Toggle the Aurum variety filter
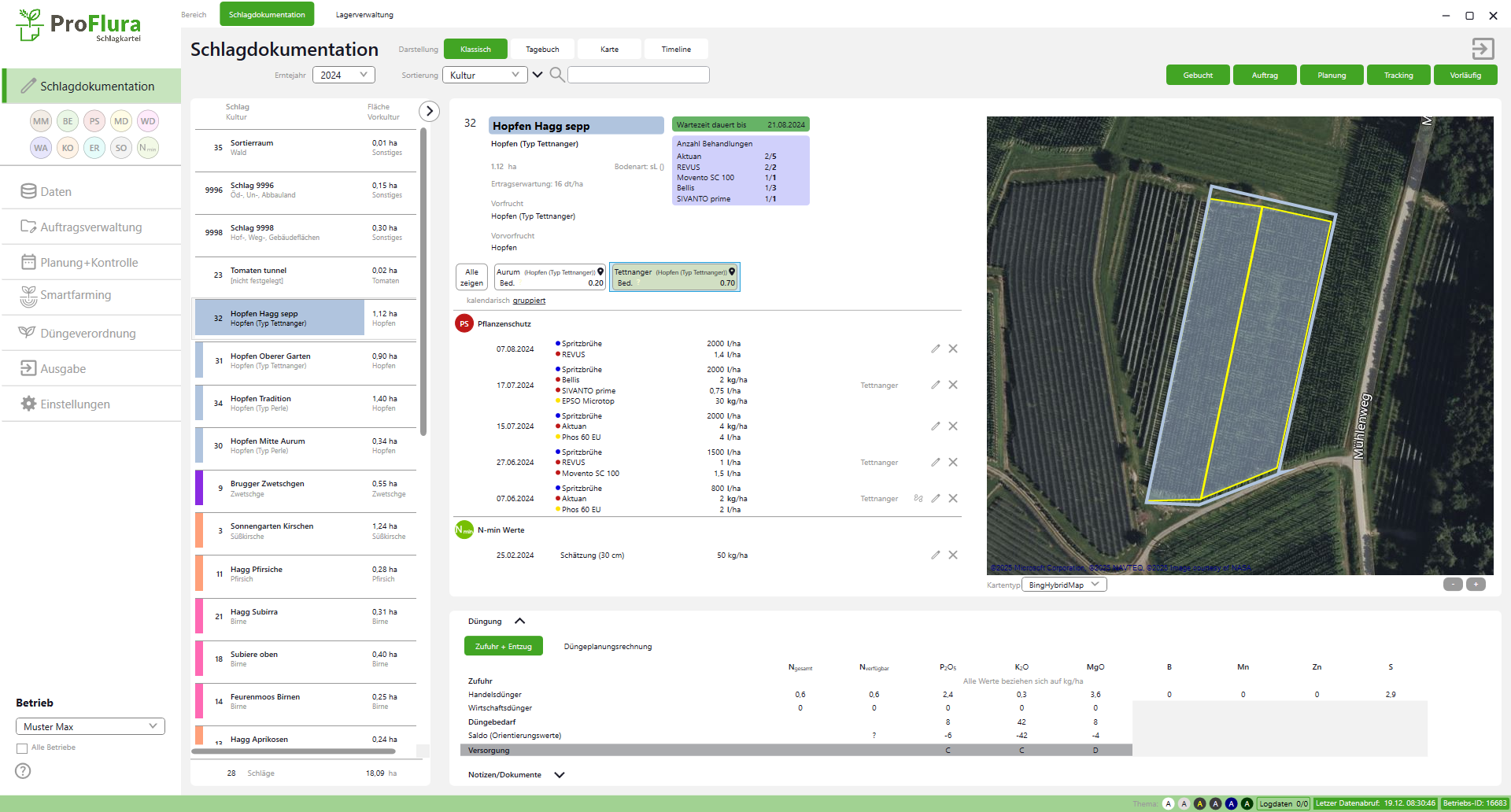 point(549,277)
